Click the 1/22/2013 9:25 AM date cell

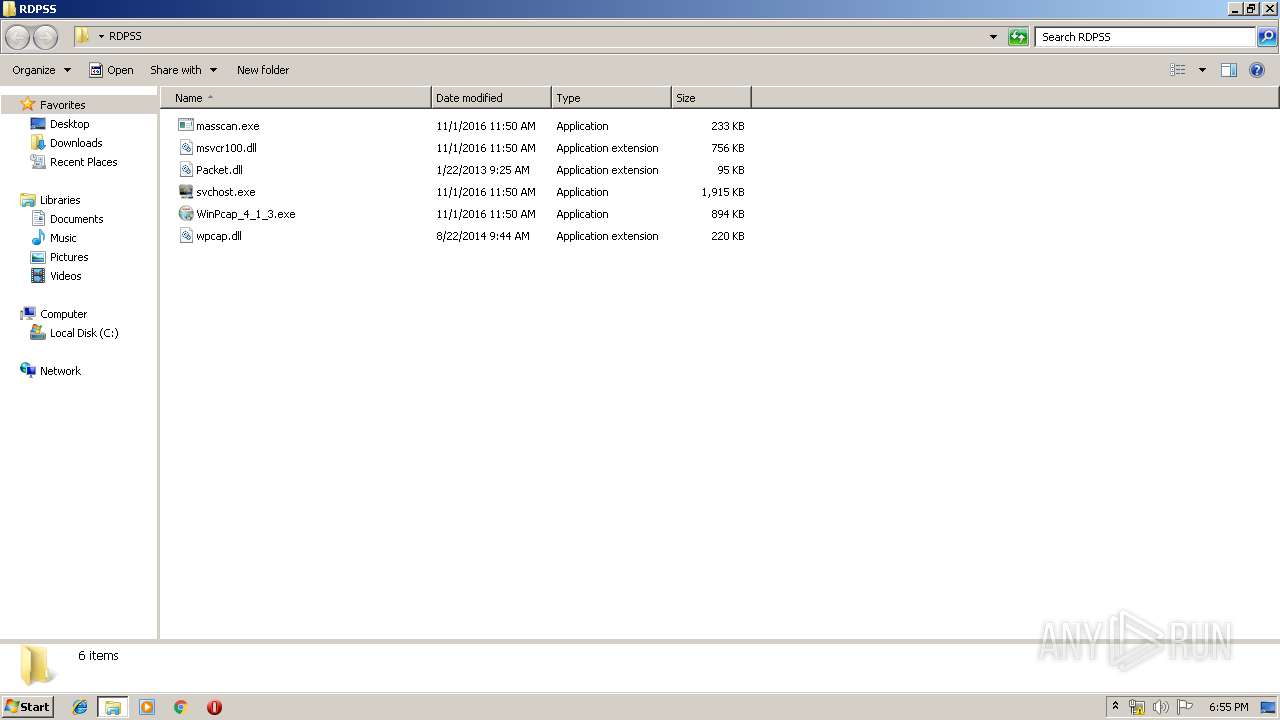[x=483, y=170]
